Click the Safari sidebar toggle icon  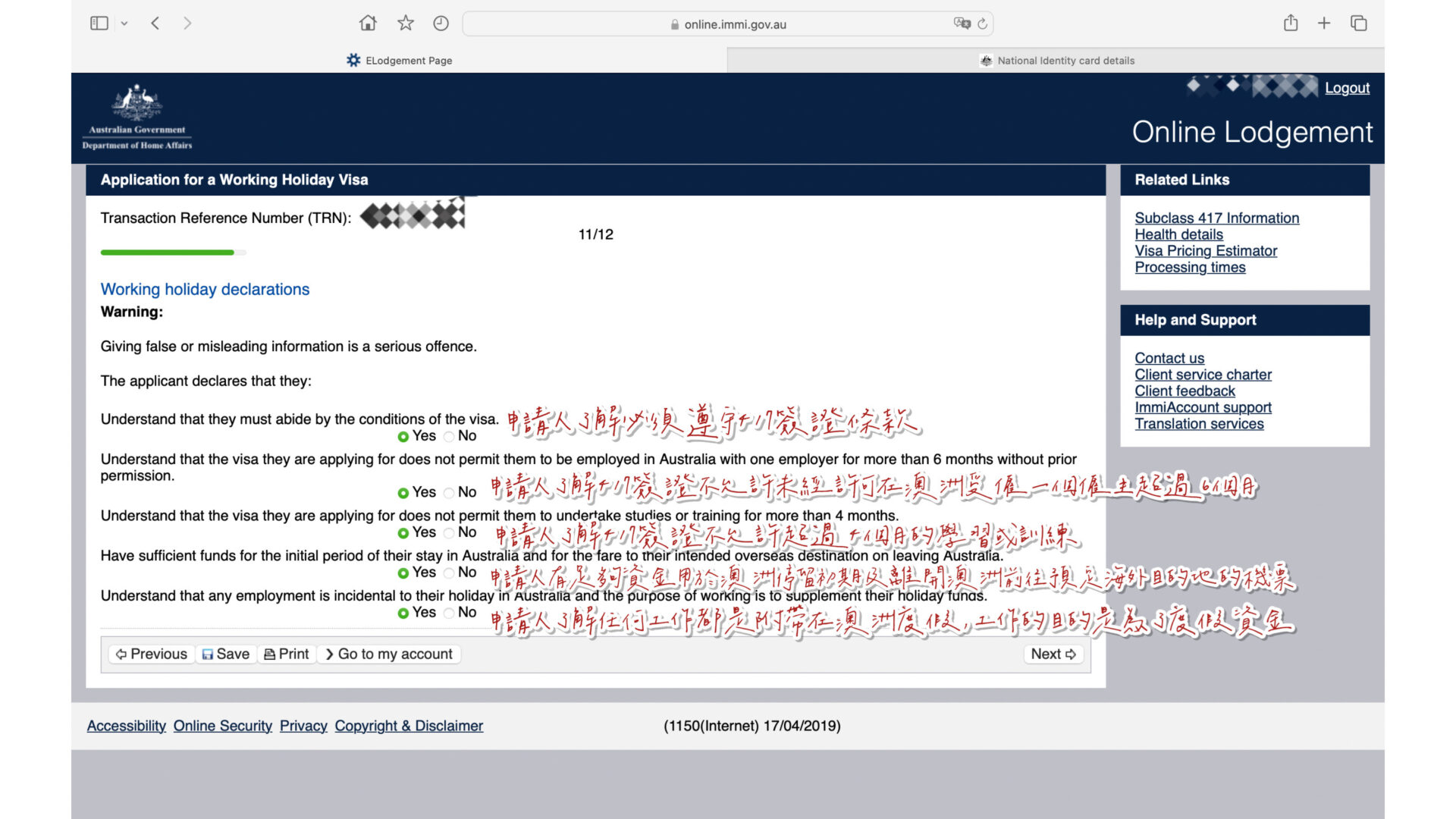tap(99, 24)
